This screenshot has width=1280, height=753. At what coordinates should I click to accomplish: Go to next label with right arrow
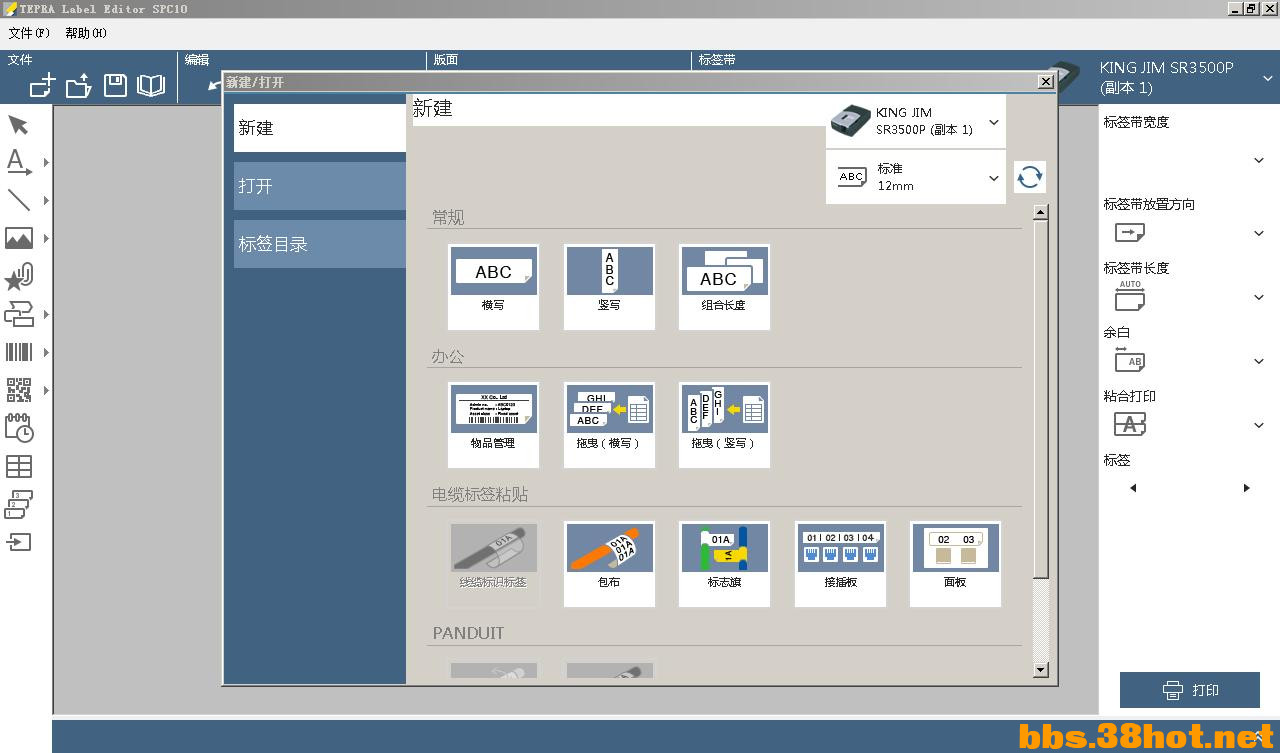click(1246, 488)
